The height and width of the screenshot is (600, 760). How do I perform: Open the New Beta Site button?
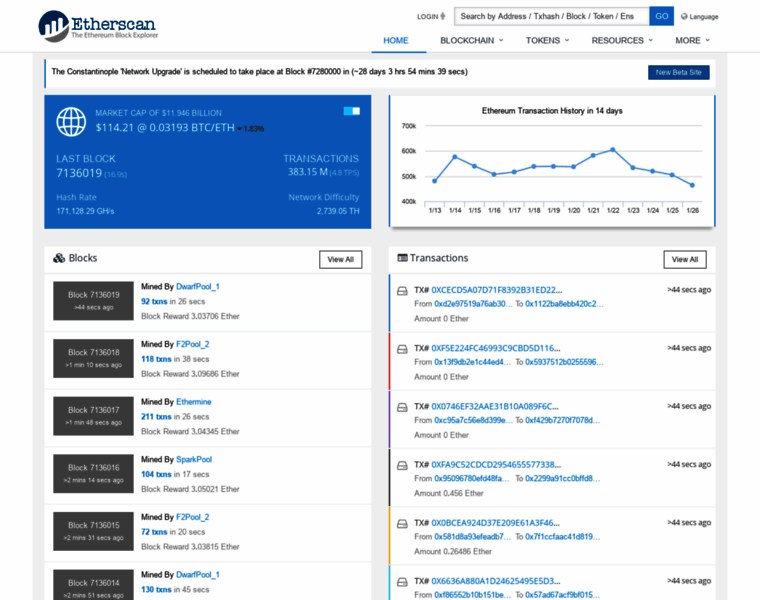(x=679, y=72)
